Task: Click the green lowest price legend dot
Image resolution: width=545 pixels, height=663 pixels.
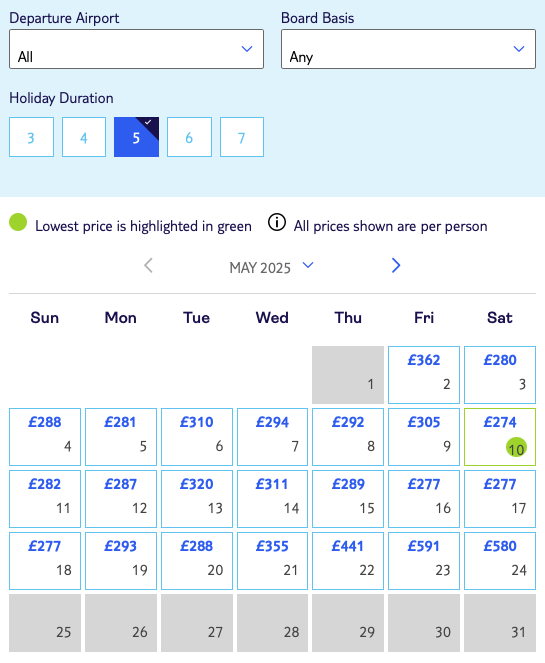Action: click(x=18, y=222)
